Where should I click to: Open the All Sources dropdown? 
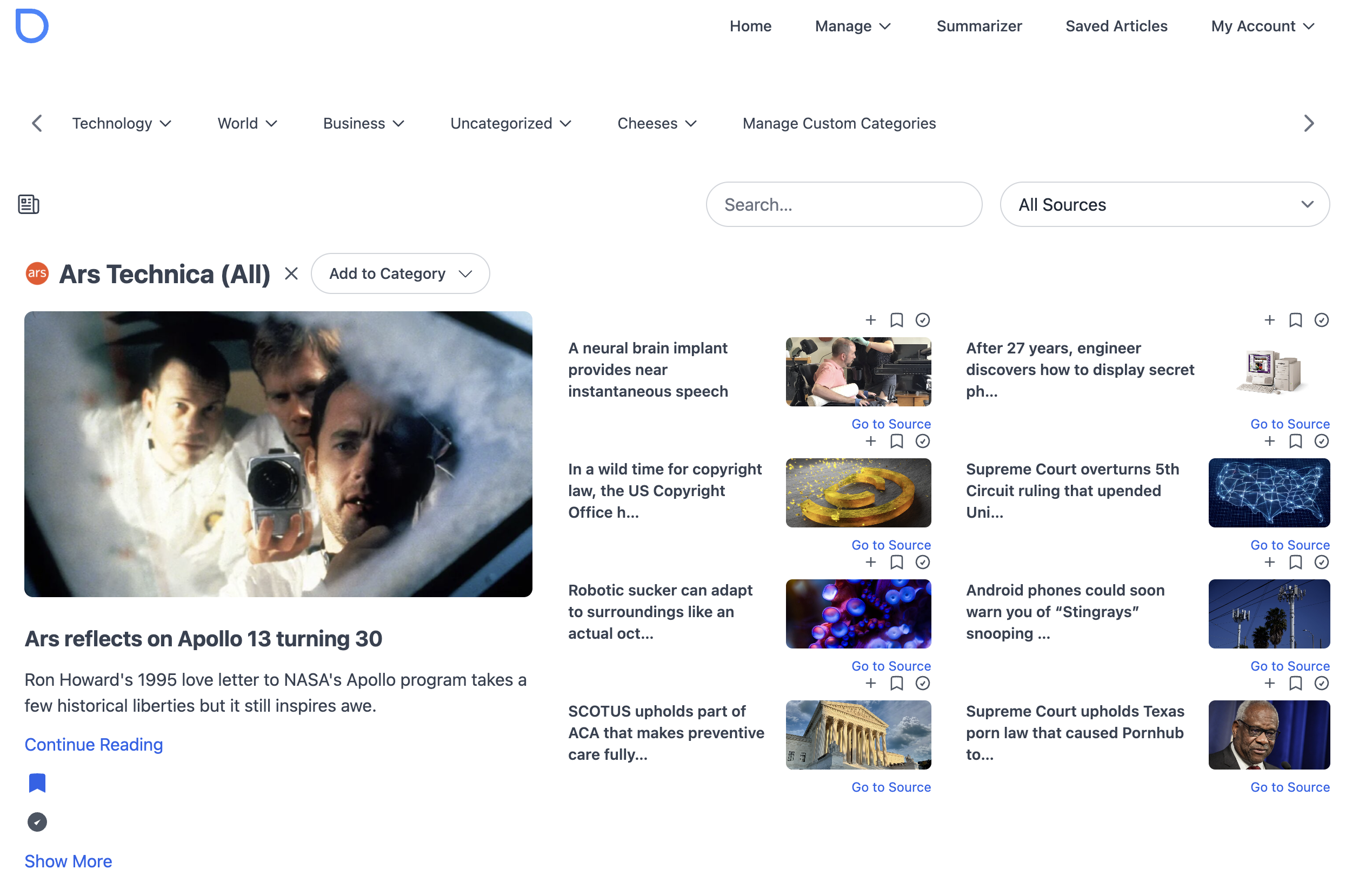point(1164,205)
